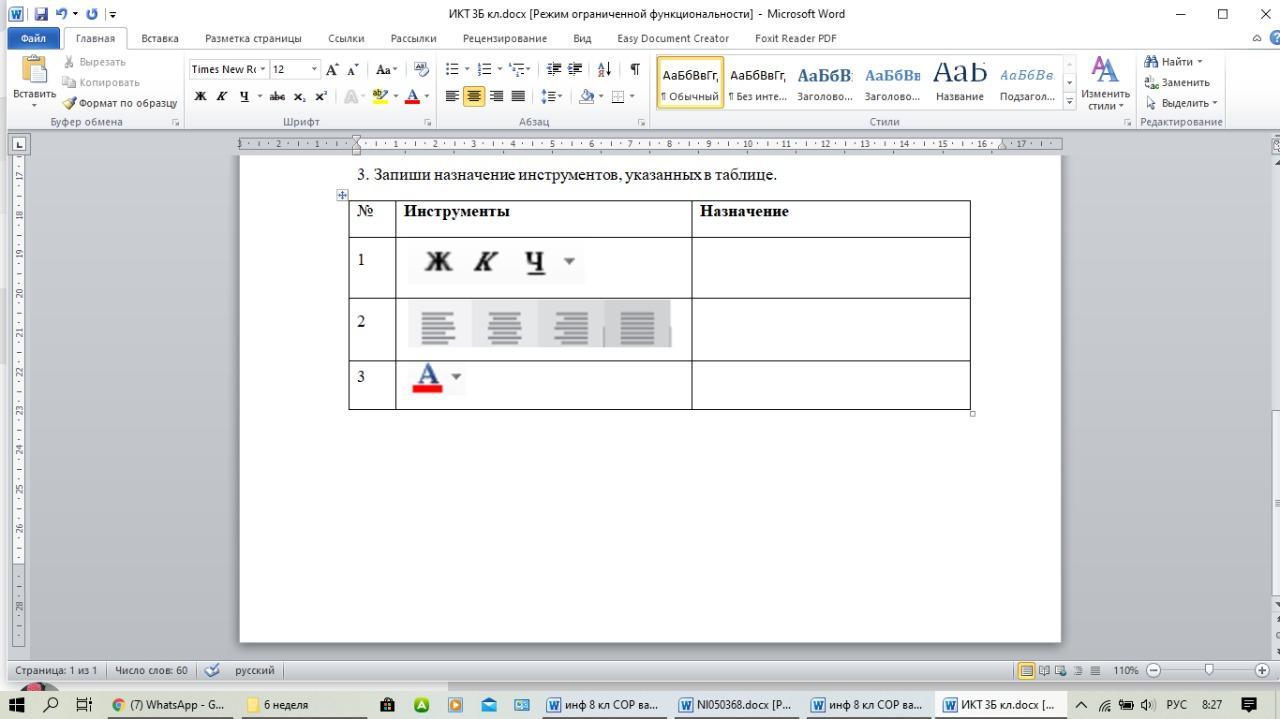
Task: Click the empty Назначение cell in row 1
Action: coord(831,267)
